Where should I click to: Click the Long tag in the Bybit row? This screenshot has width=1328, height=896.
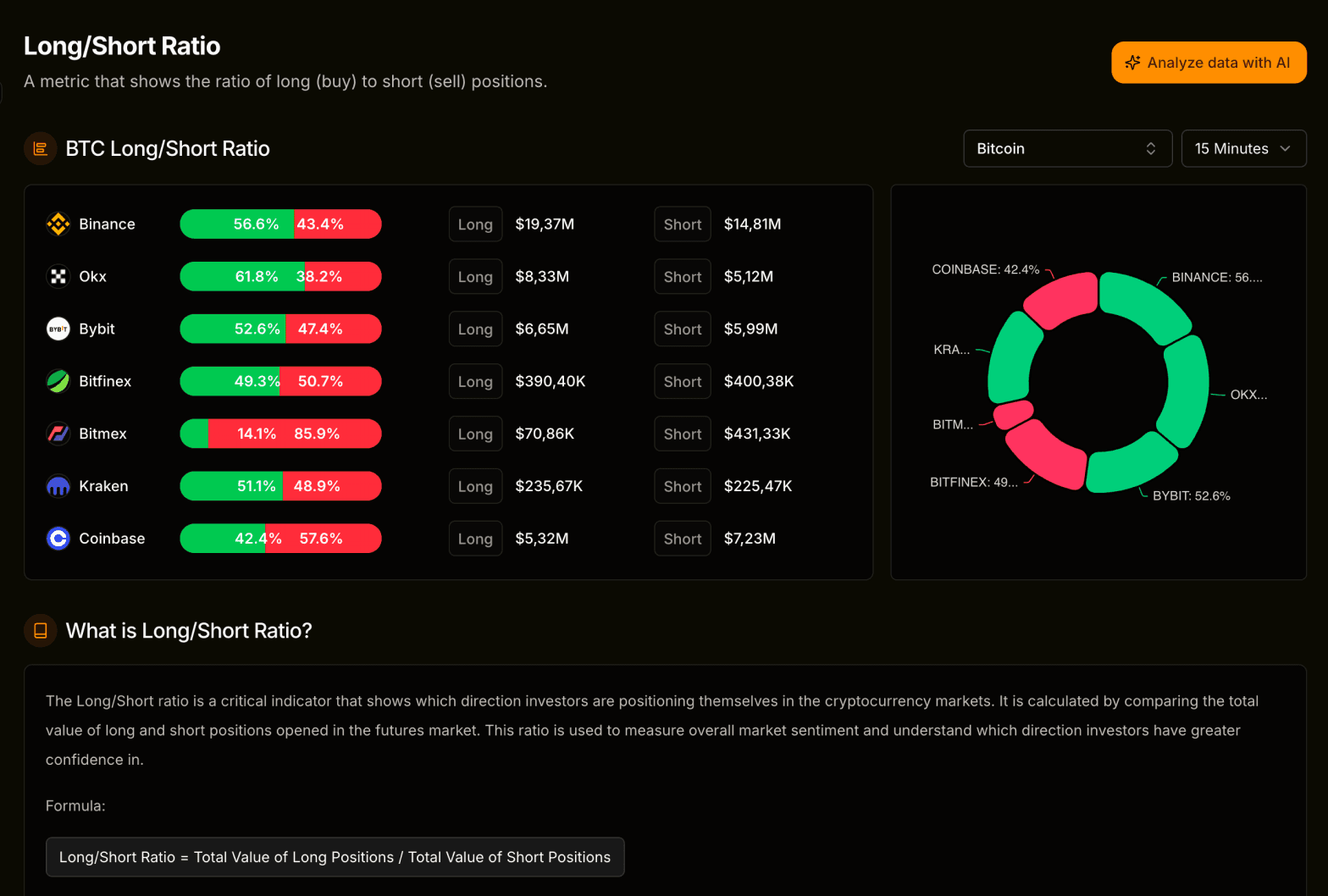(x=475, y=329)
